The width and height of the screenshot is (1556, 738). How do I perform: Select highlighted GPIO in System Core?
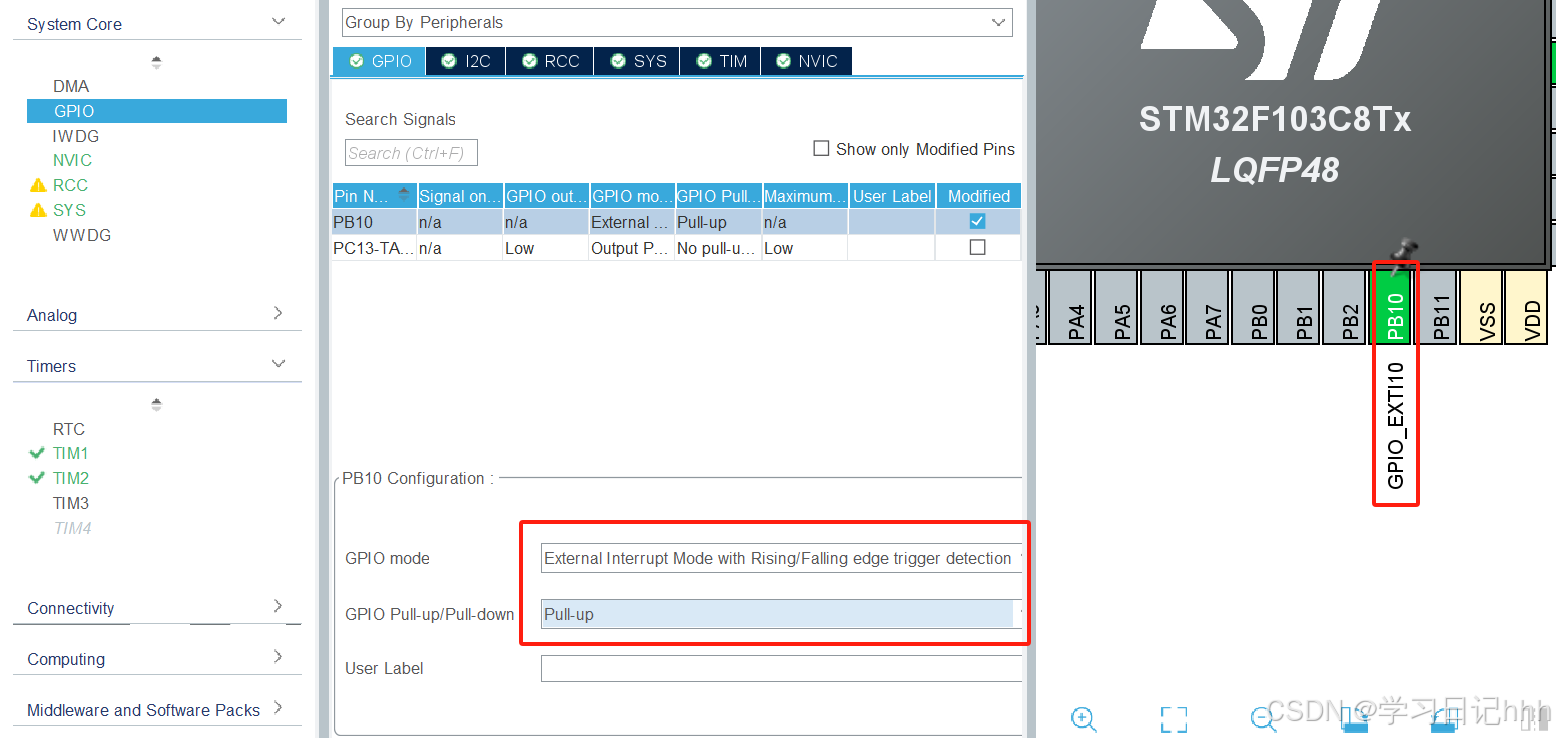157,111
